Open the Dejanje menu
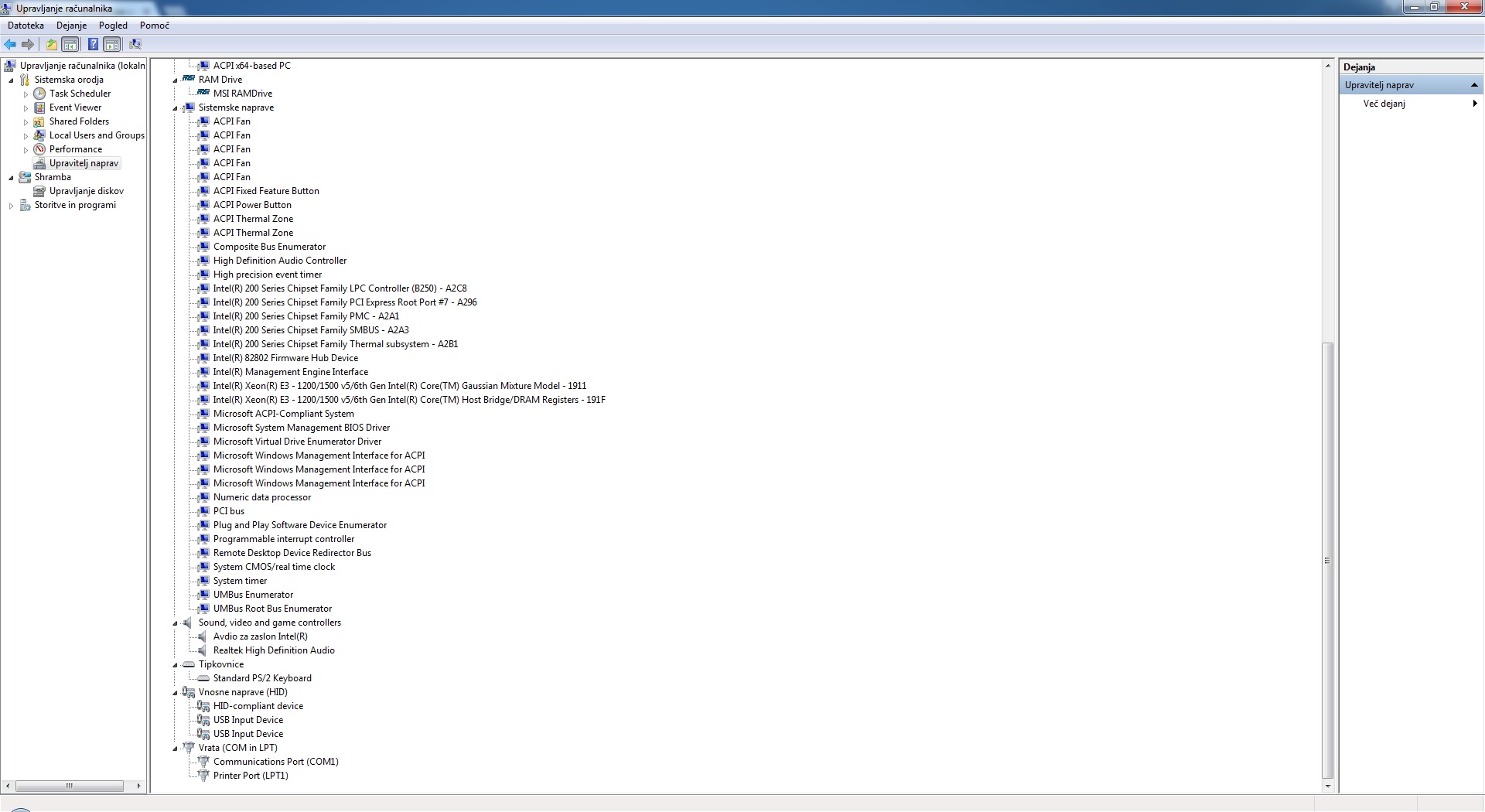The image size is (1485, 812). pyautogui.click(x=71, y=26)
